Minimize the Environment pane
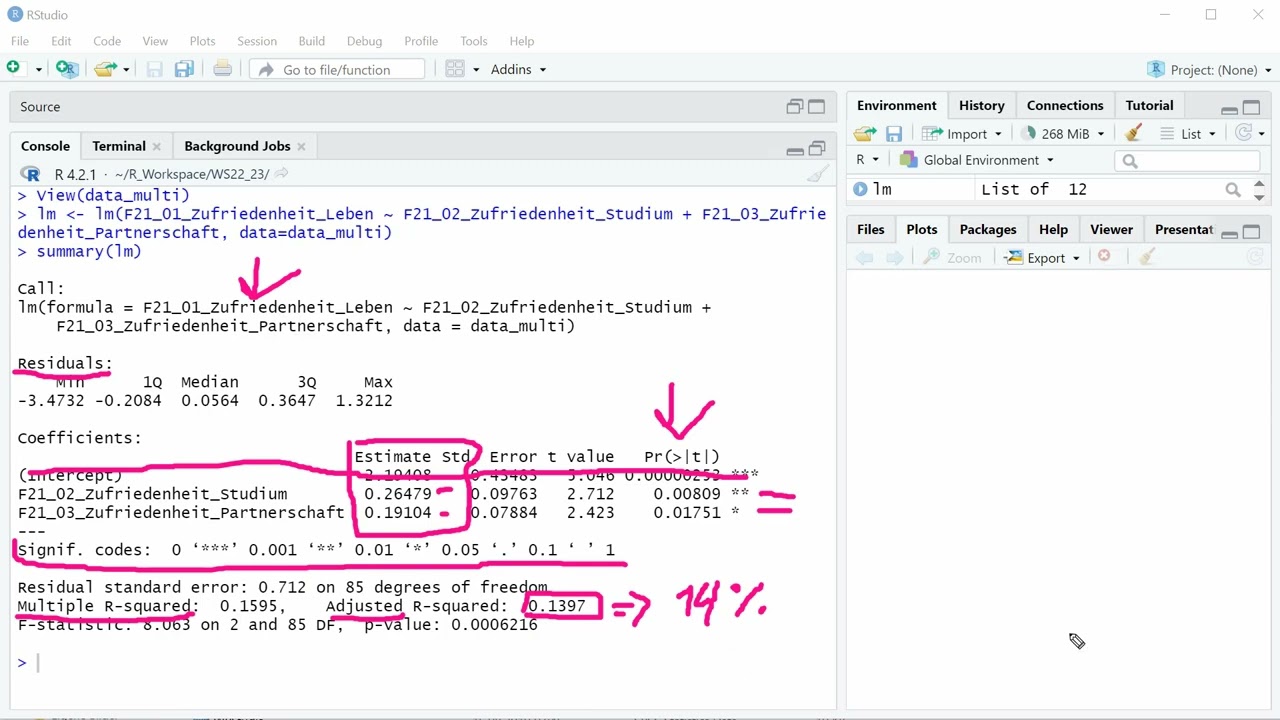The height and width of the screenshot is (720, 1280). pos(1229,109)
